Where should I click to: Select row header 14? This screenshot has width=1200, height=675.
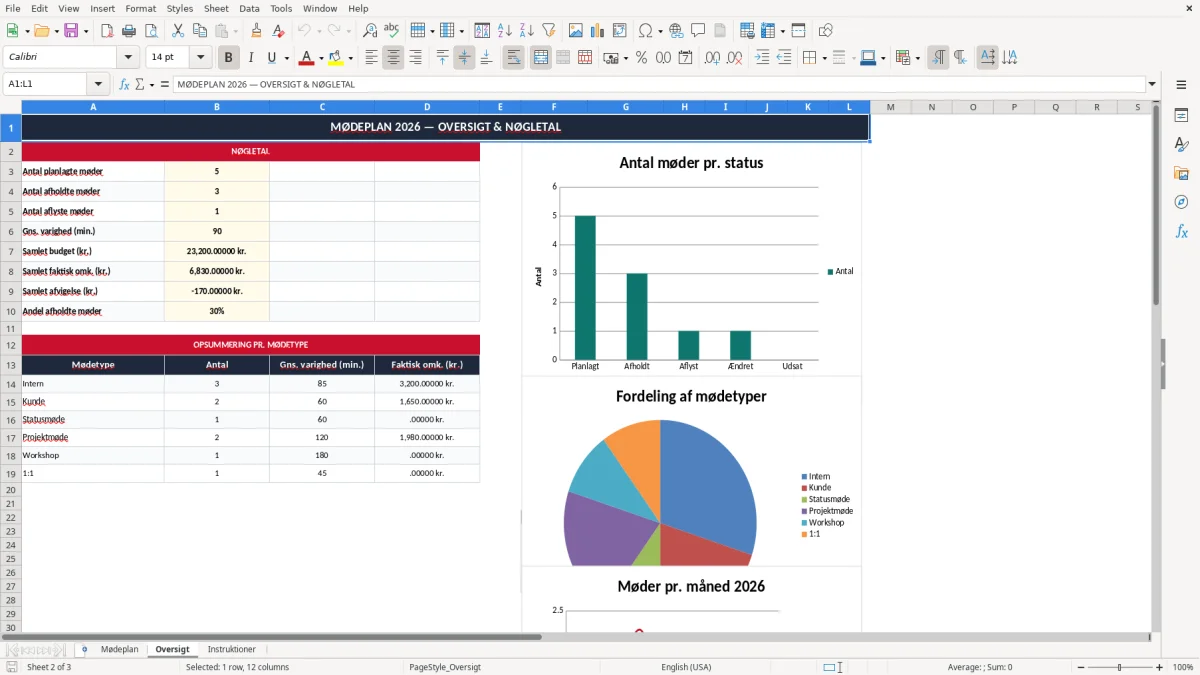11,384
